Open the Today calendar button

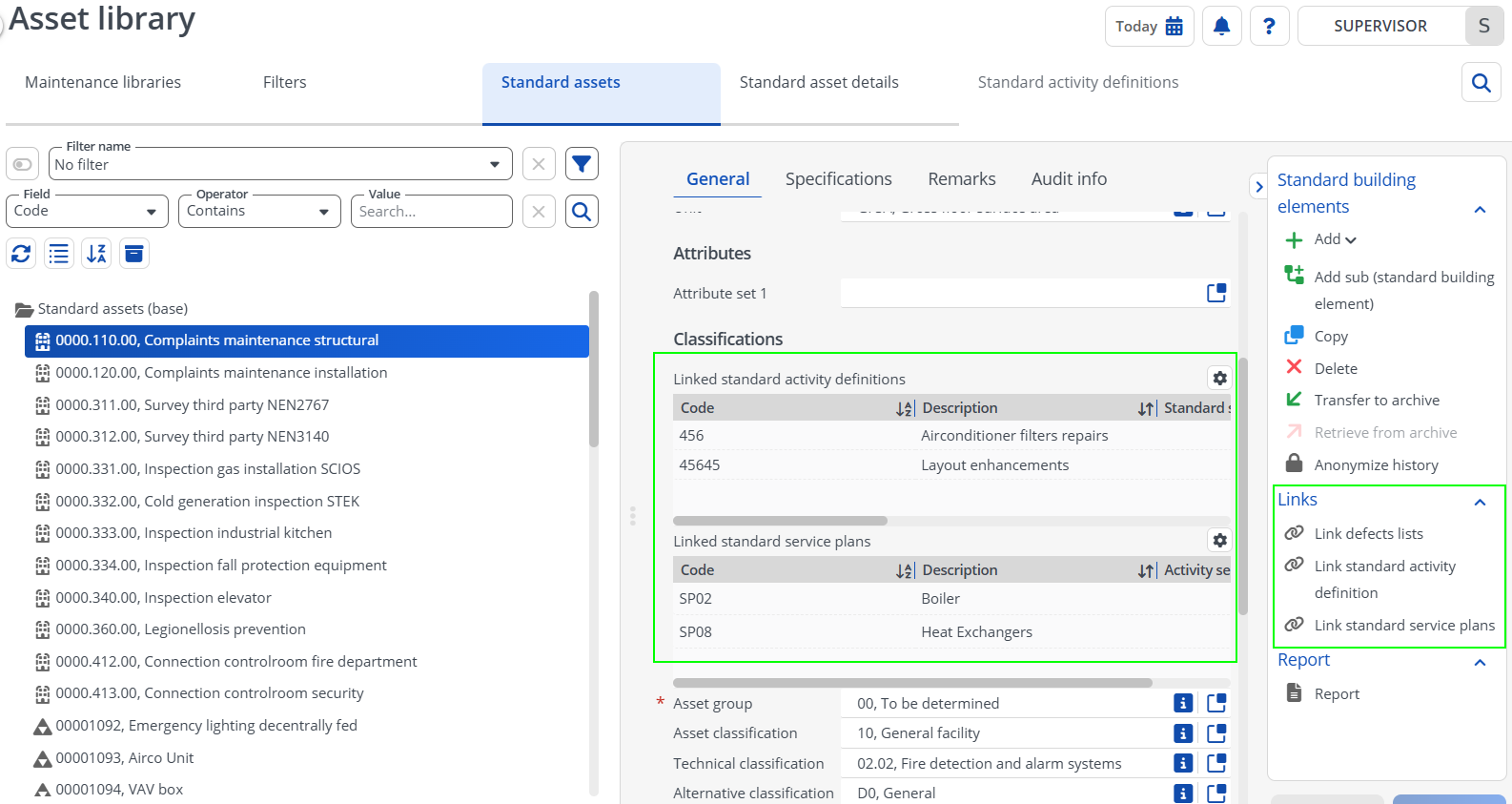click(1149, 27)
